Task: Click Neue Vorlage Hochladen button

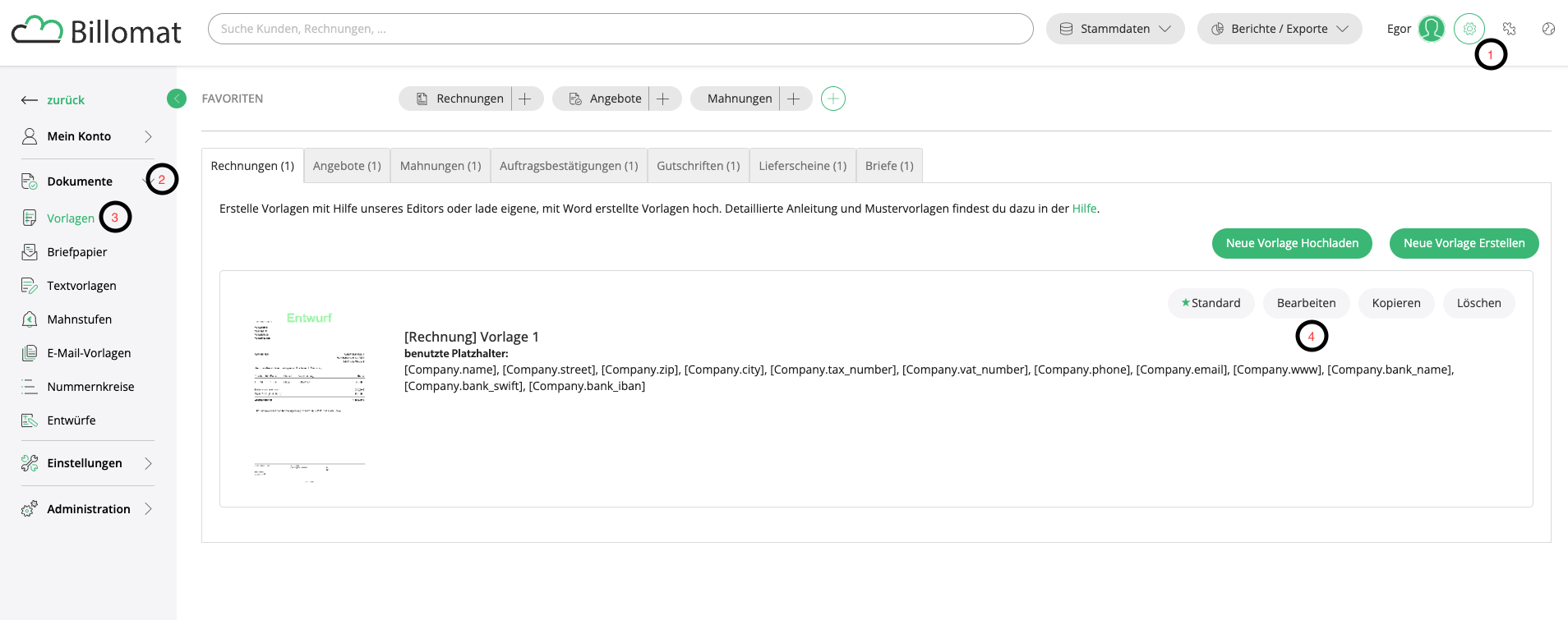Action: pyautogui.click(x=1292, y=243)
